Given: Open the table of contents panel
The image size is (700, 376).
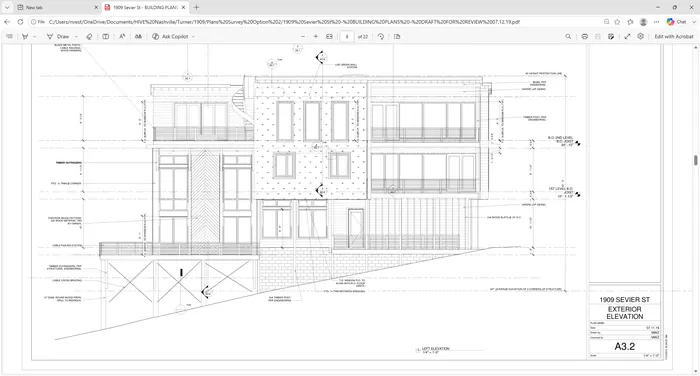Looking at the screenshot, I should [9, 37].
